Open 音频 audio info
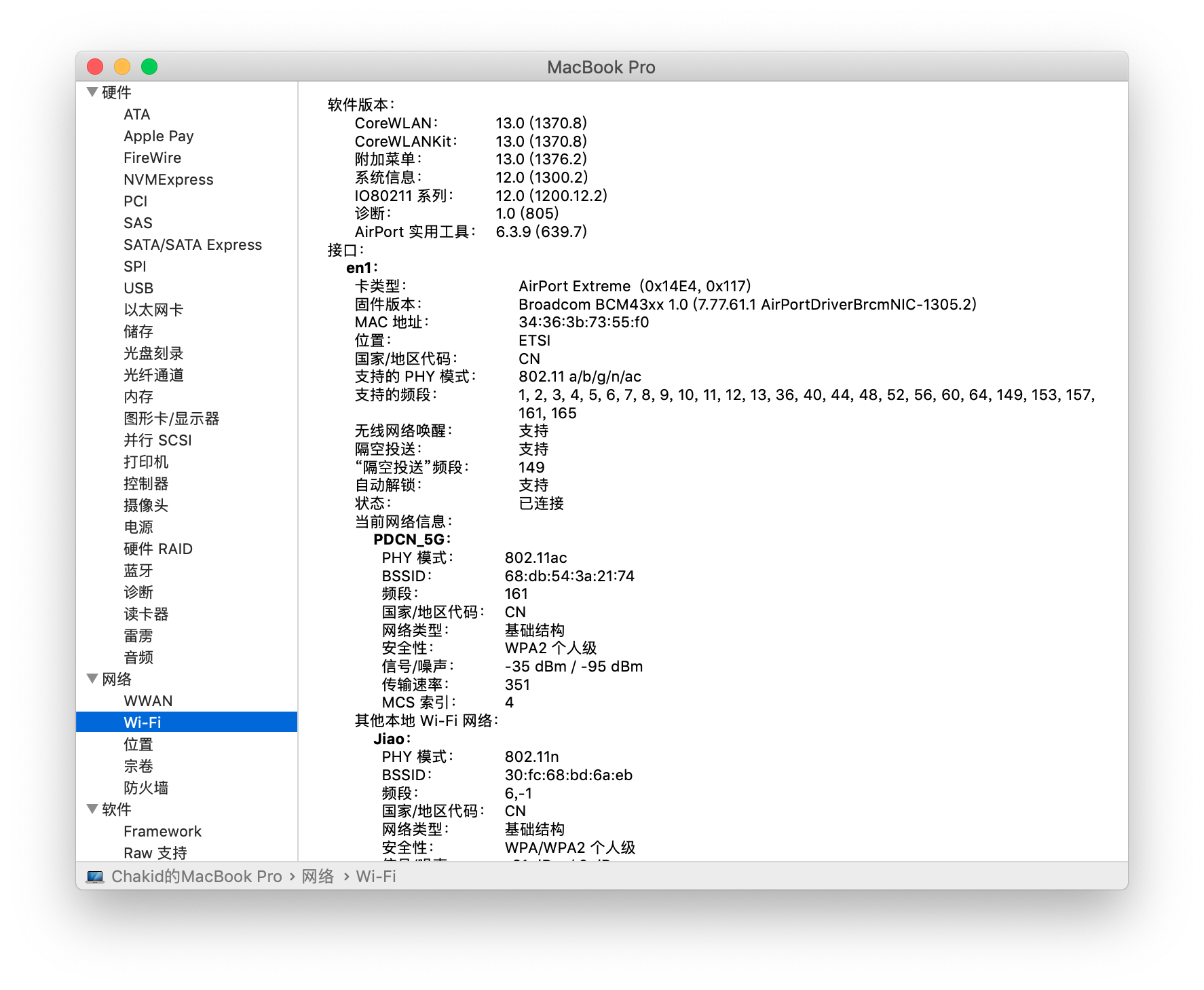 tap(138, 657)
